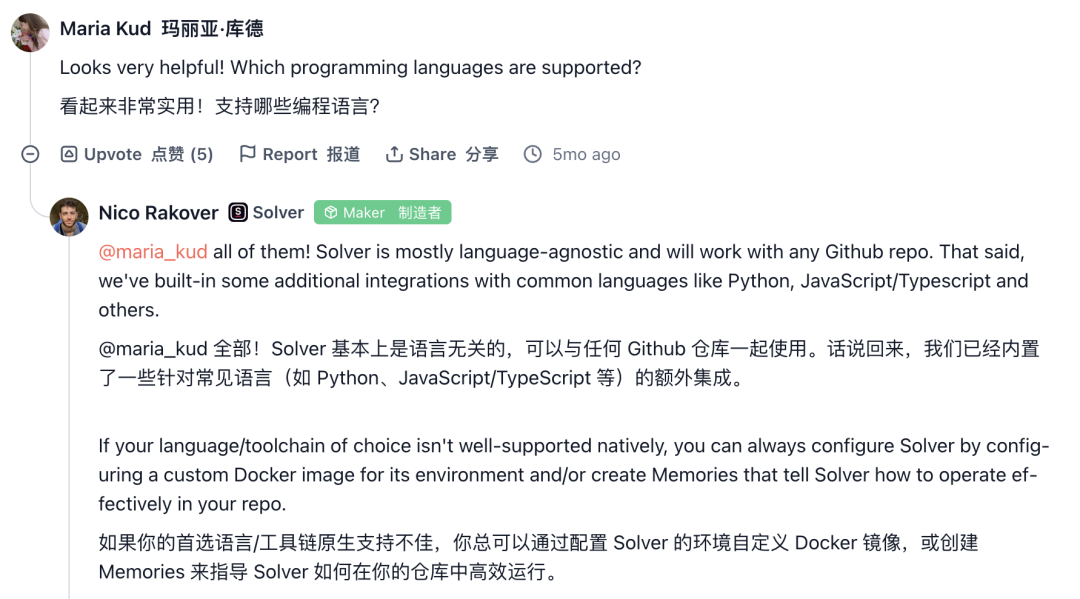
Task: Click the green Maker 制造者 badge
Action: (x=383, y=212)
